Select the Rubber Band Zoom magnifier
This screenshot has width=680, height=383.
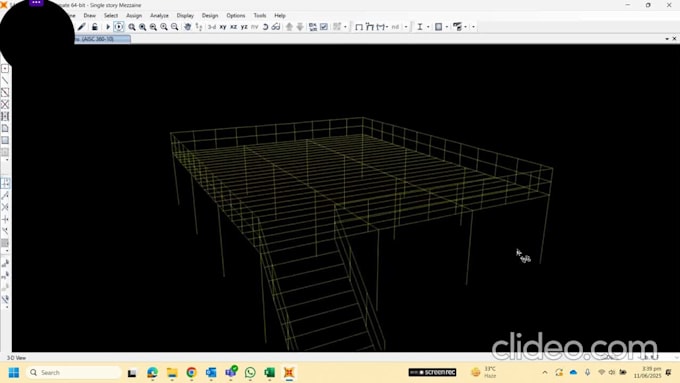pyautogui.click(x=132, y=27)
